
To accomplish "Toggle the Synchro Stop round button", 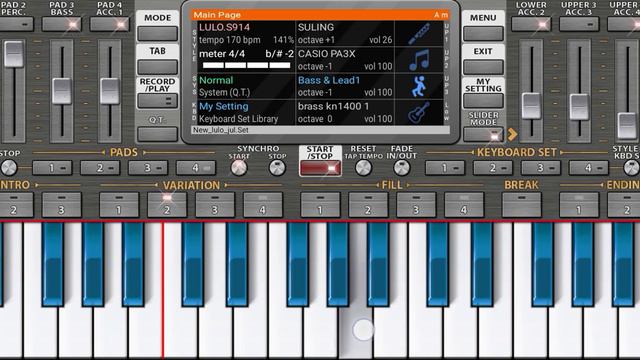I will pyautogui.click(x=277, y=167).
